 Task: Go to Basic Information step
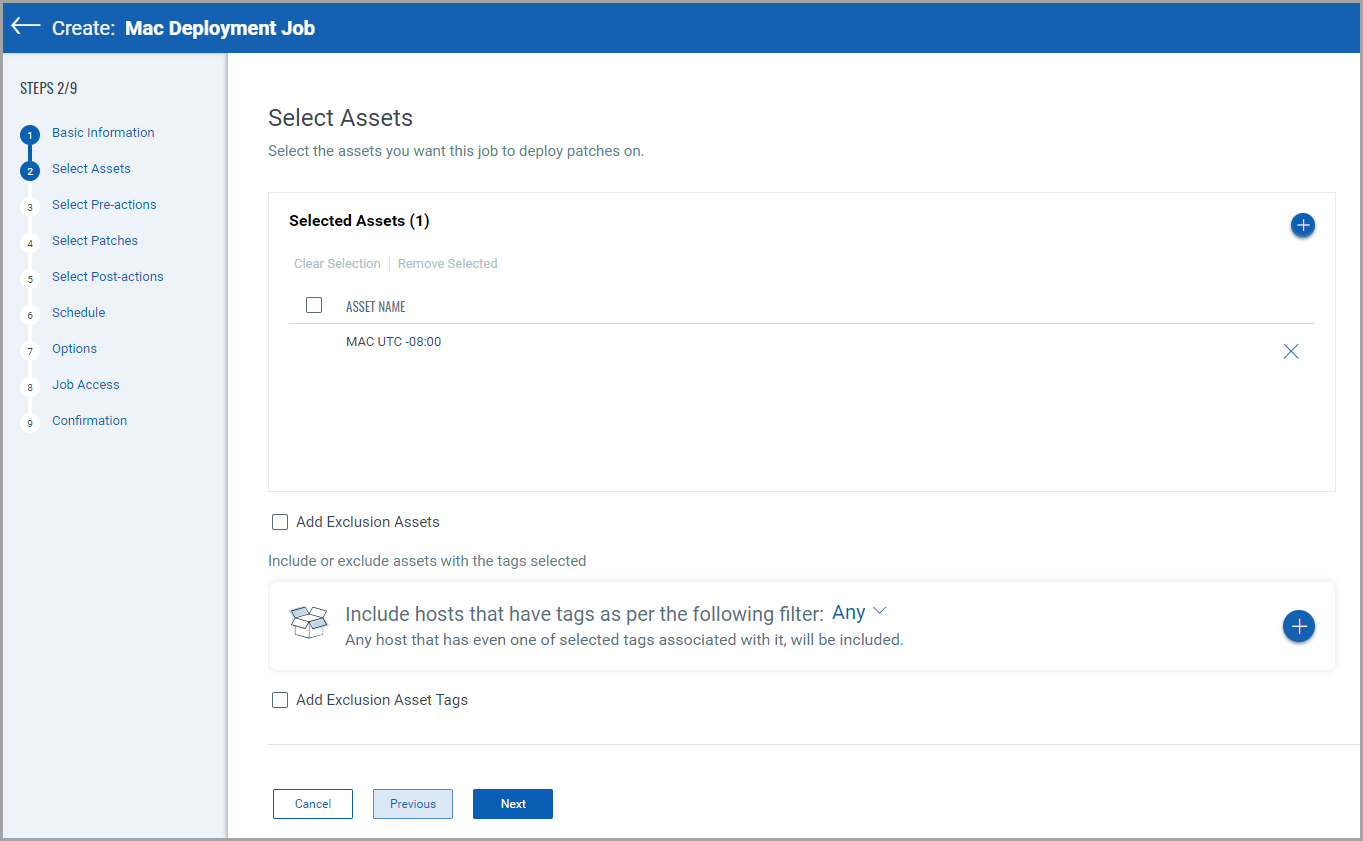(103, 133)
